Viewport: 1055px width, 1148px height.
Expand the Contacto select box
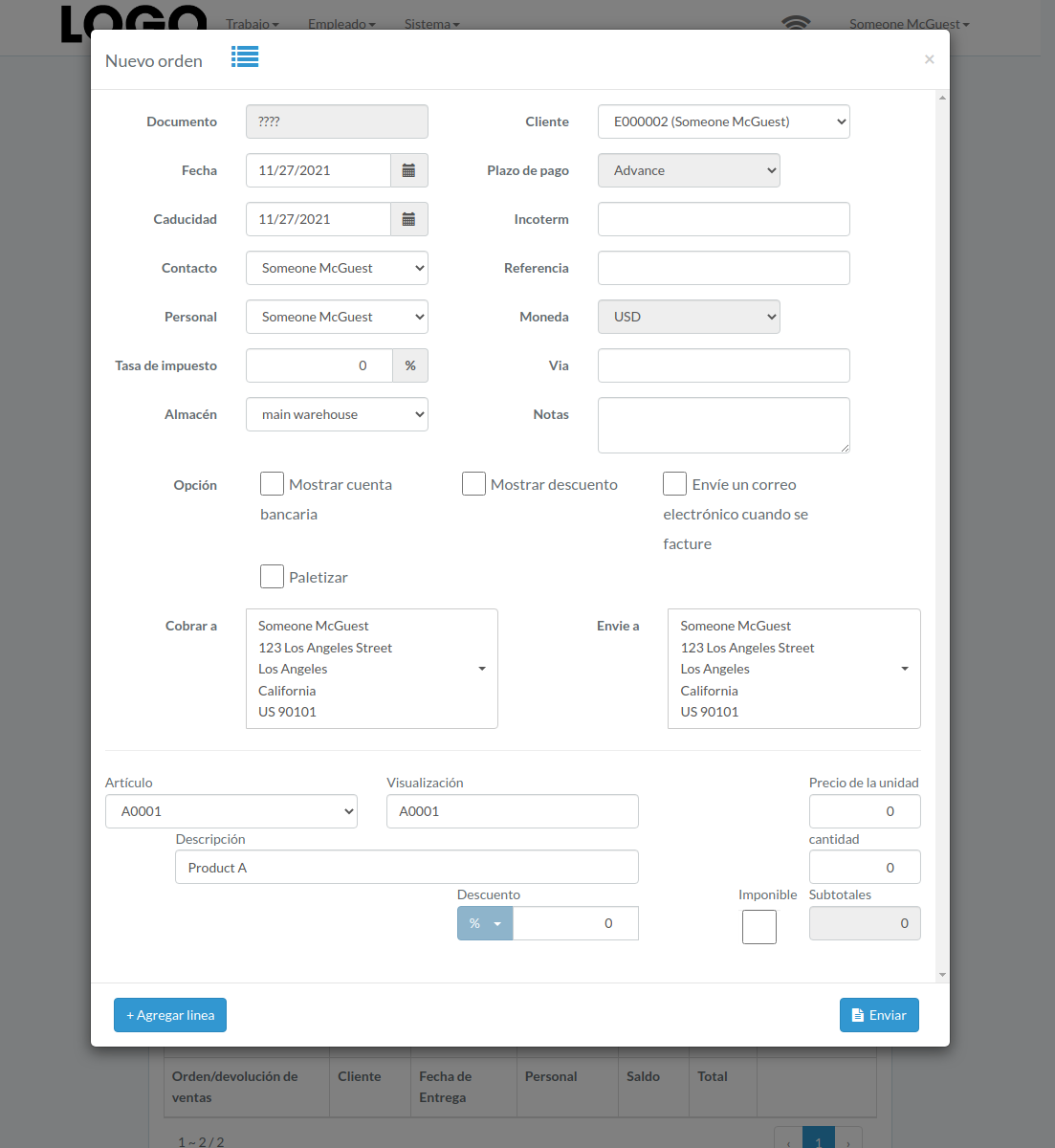tap(337, 268)
